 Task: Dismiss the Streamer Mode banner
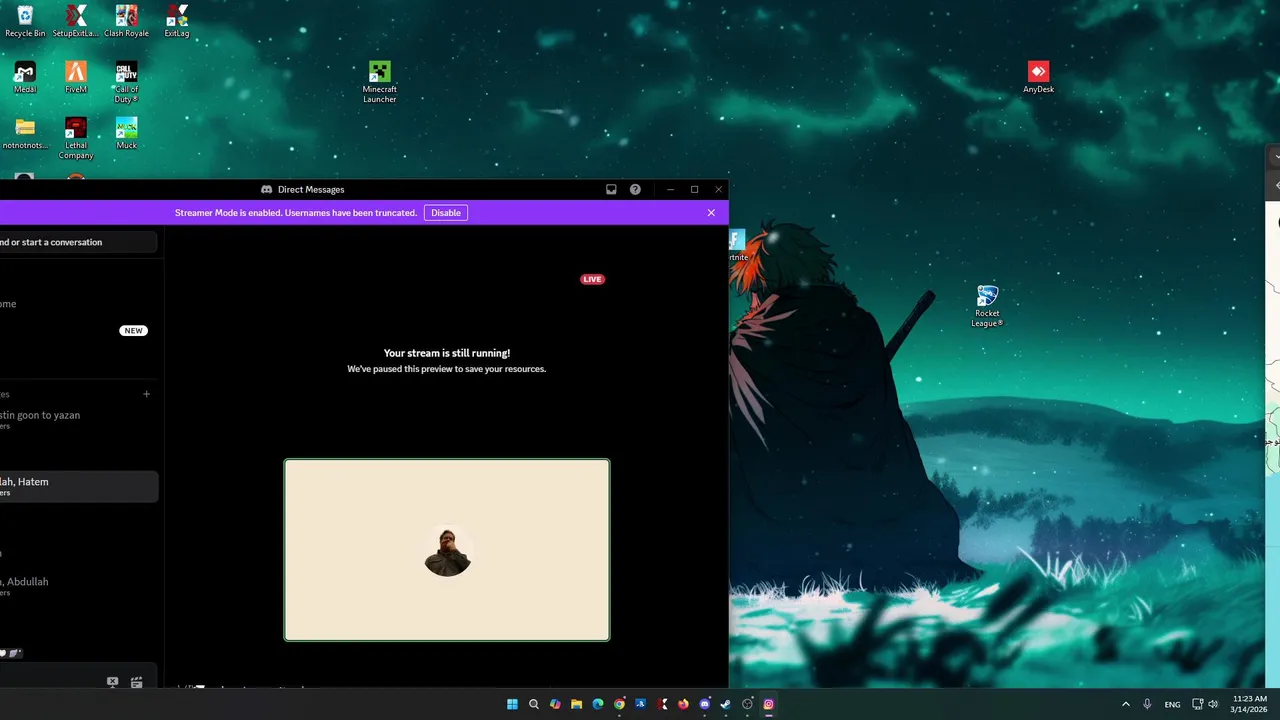711,213
